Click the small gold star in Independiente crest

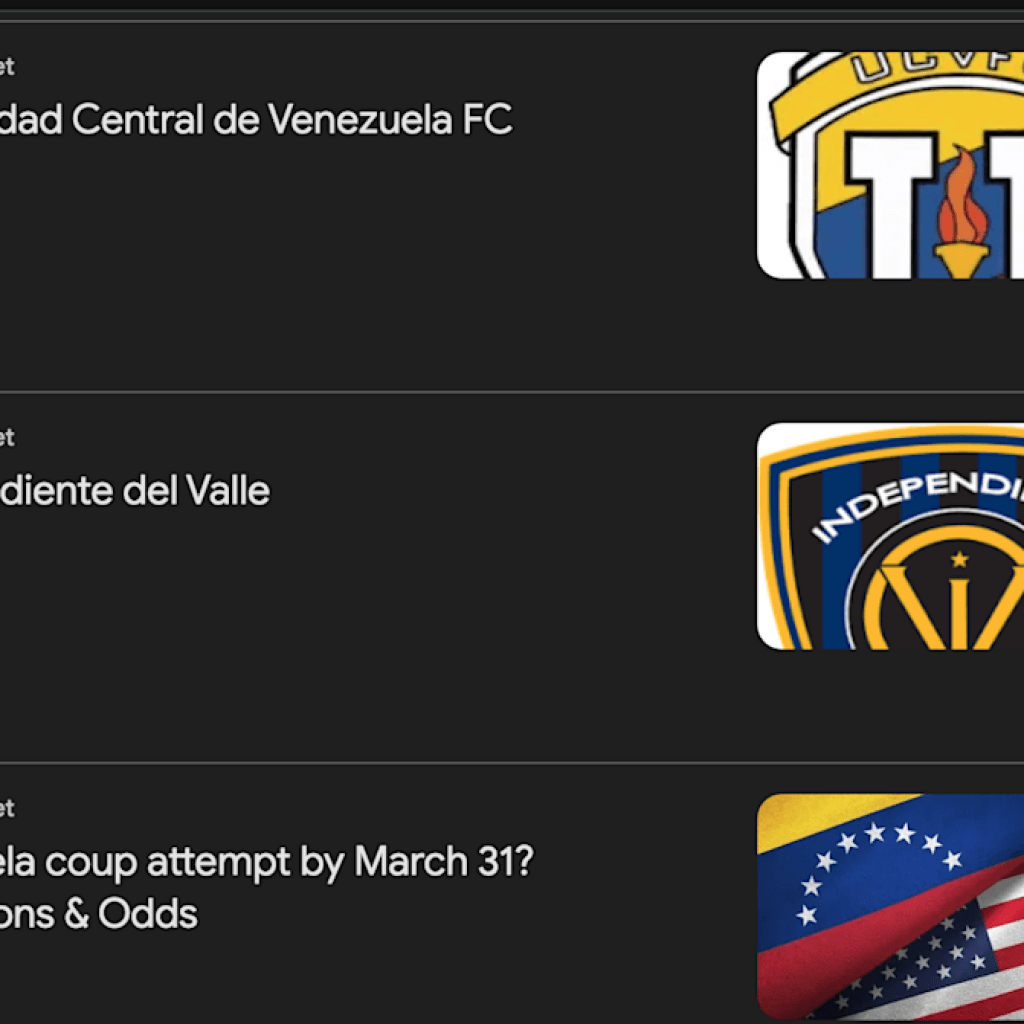click(x=960, y=558)
